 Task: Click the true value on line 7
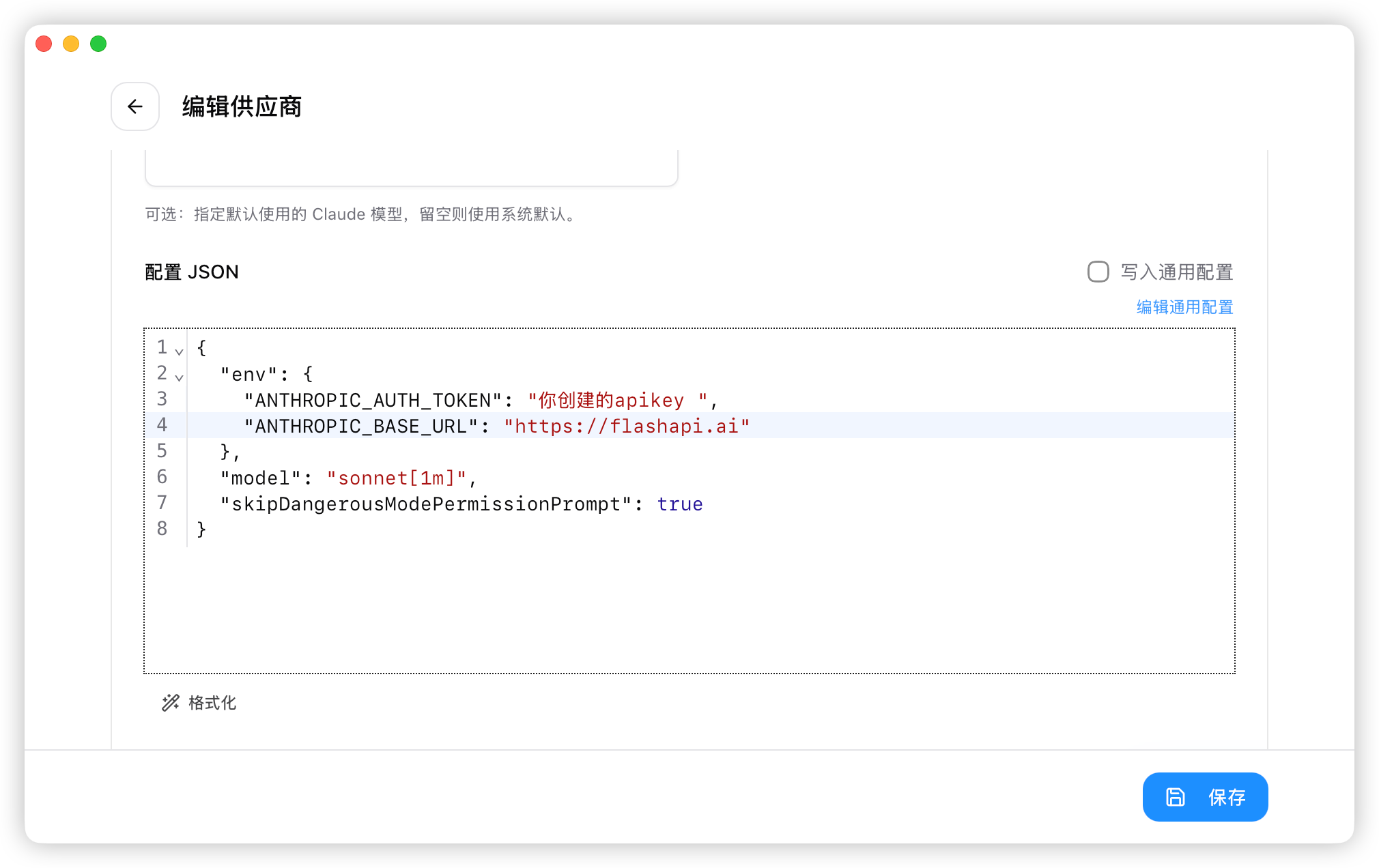[x=680, y=504]
